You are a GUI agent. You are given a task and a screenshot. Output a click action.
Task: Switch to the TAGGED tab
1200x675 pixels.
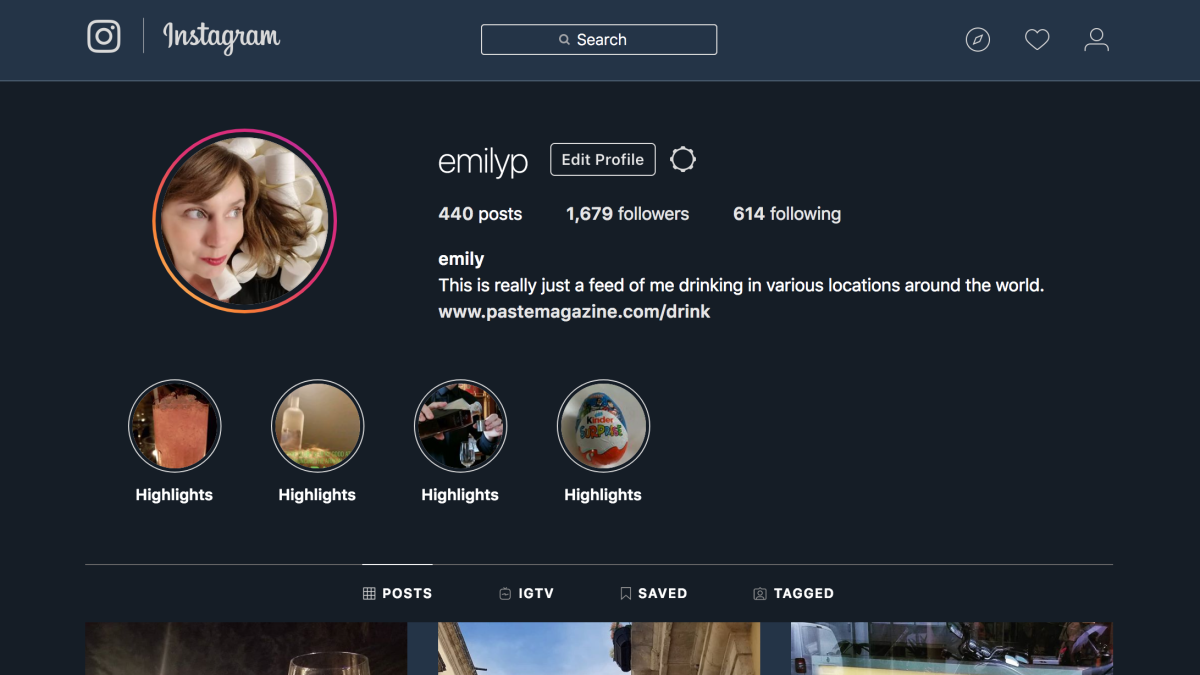[x=793, y=593]
